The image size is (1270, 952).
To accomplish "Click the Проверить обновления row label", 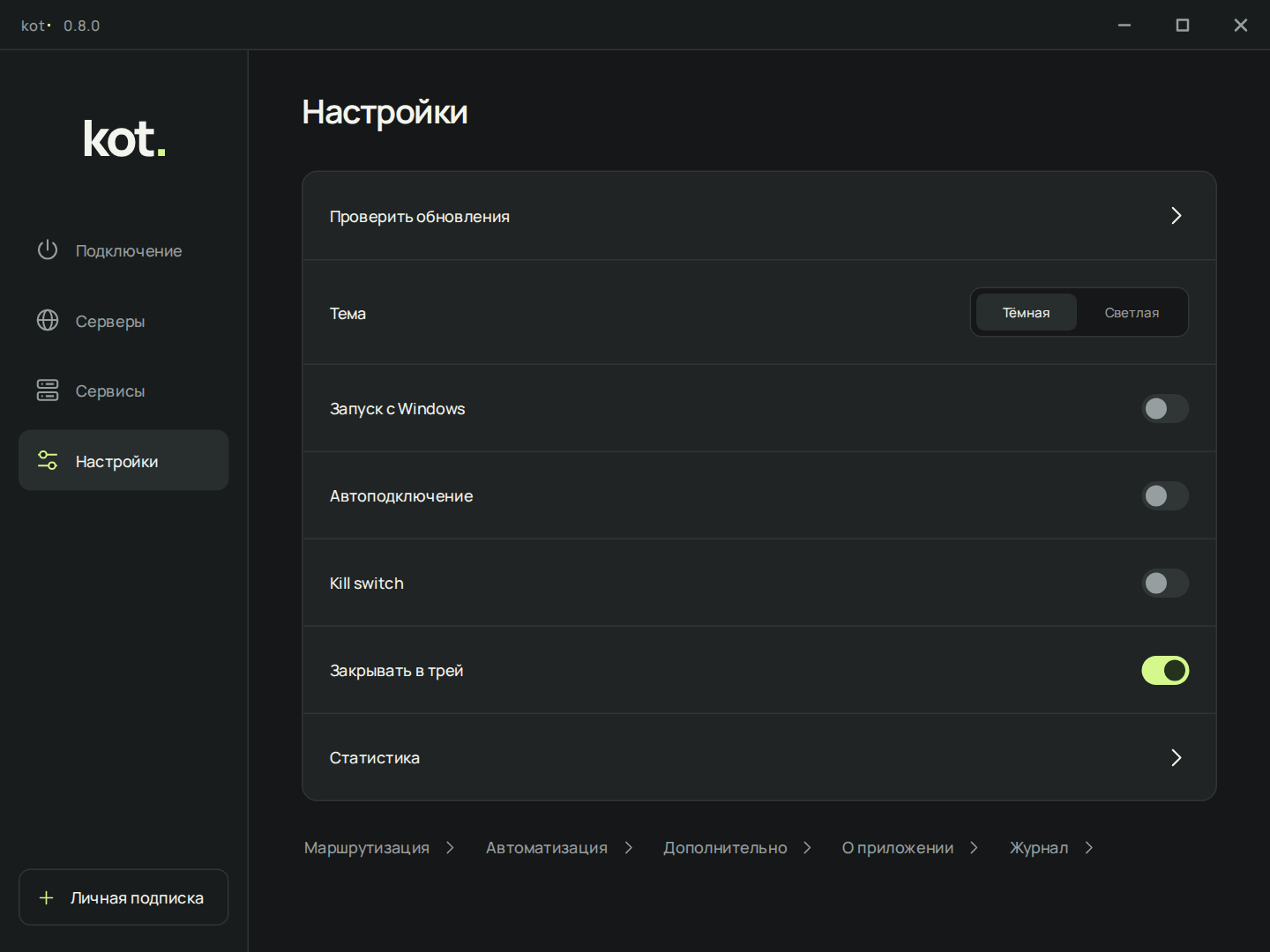I will [420, 216].
